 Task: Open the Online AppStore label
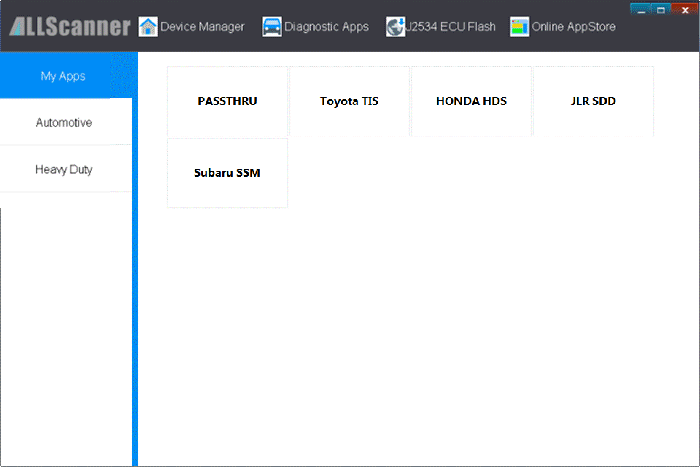pyautogui.click(x=574, y=27)
